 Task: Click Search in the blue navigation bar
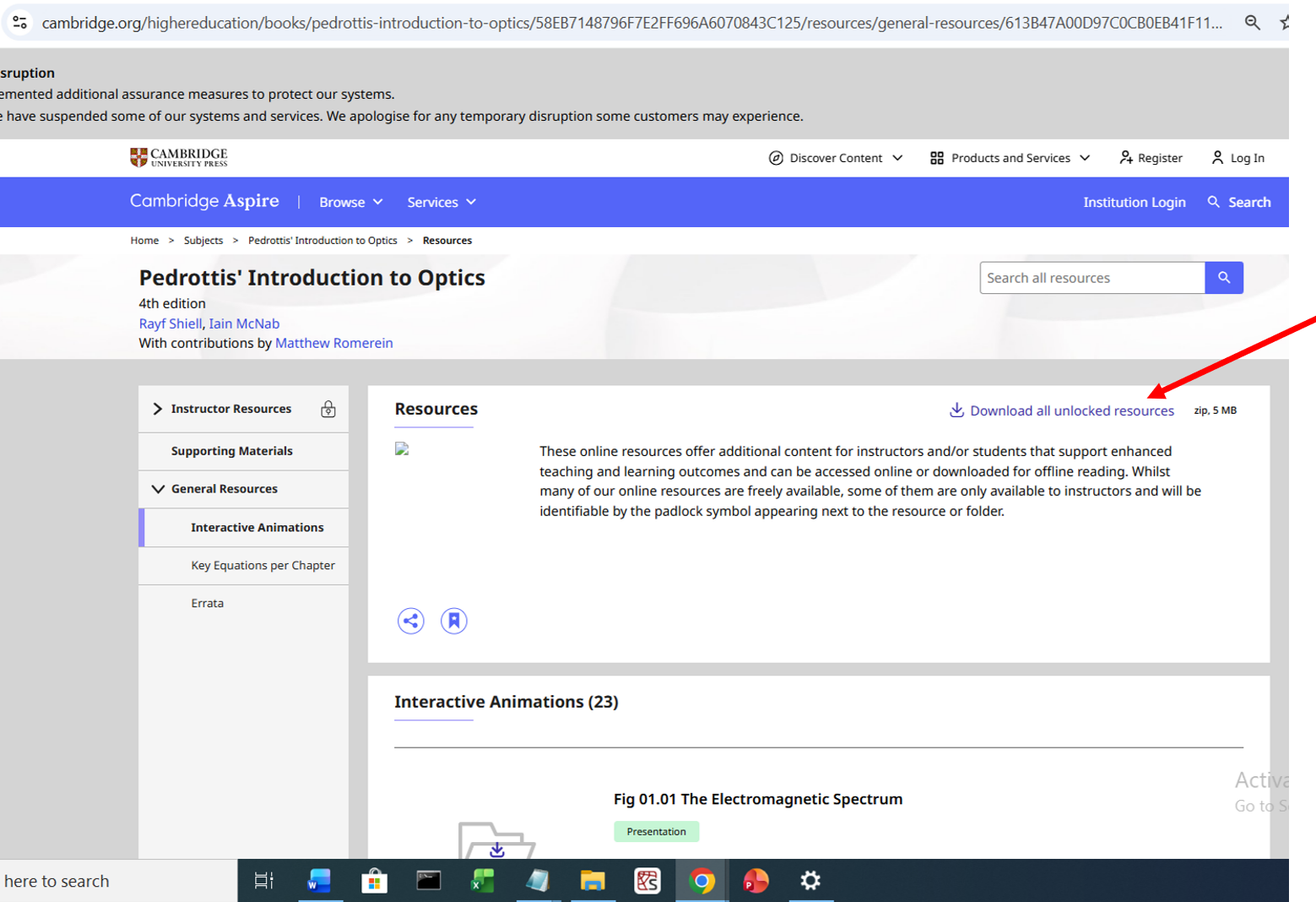[1239, 202]
